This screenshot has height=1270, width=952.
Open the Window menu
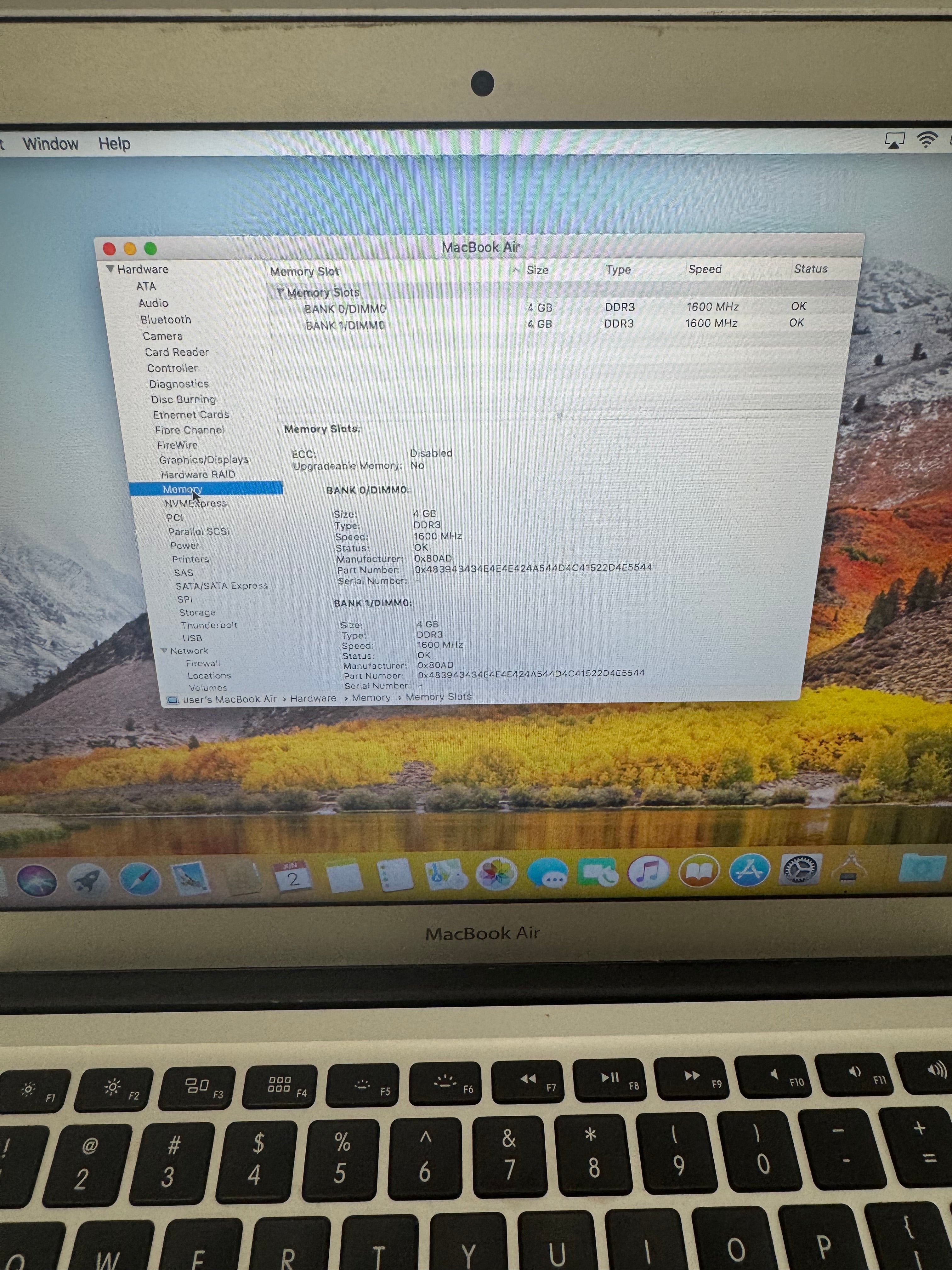click(x=50, y=144)
